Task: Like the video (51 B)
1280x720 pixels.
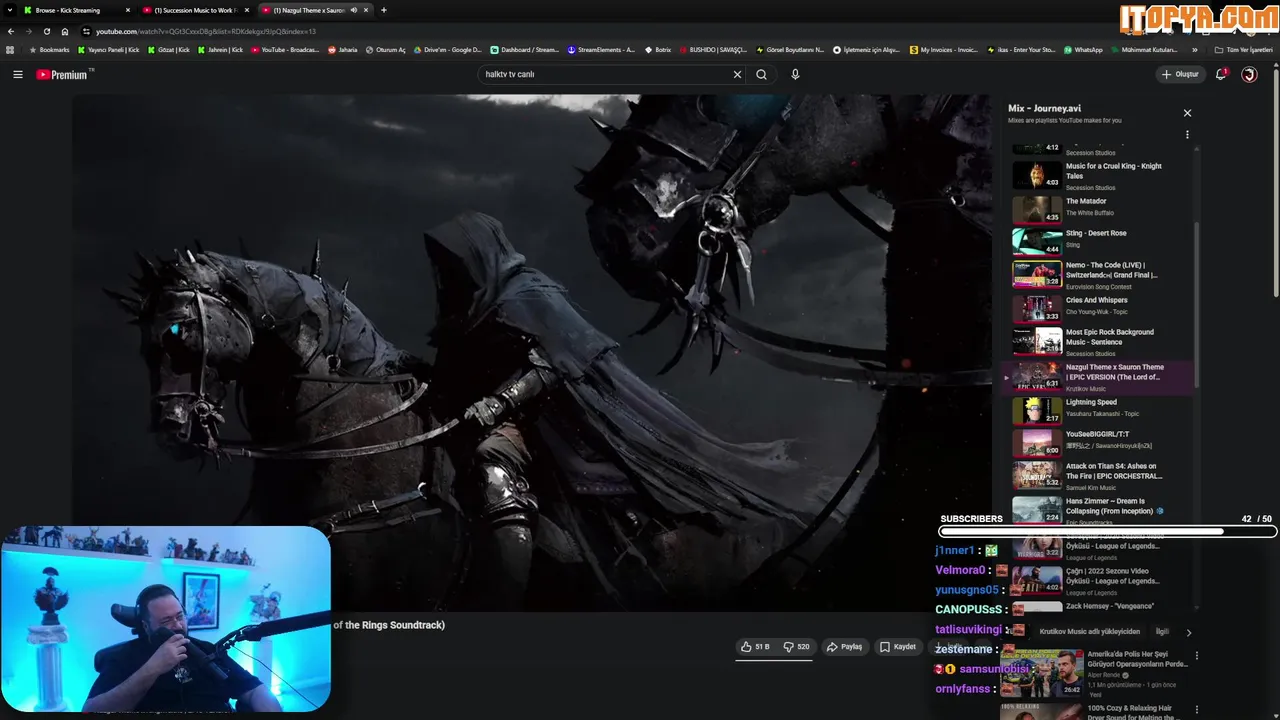Action: (x=755, y=647)
